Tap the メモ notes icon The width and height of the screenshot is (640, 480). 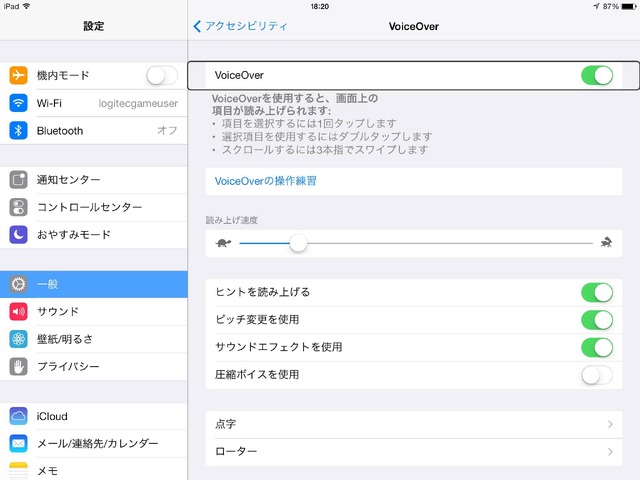click(18, 471)
